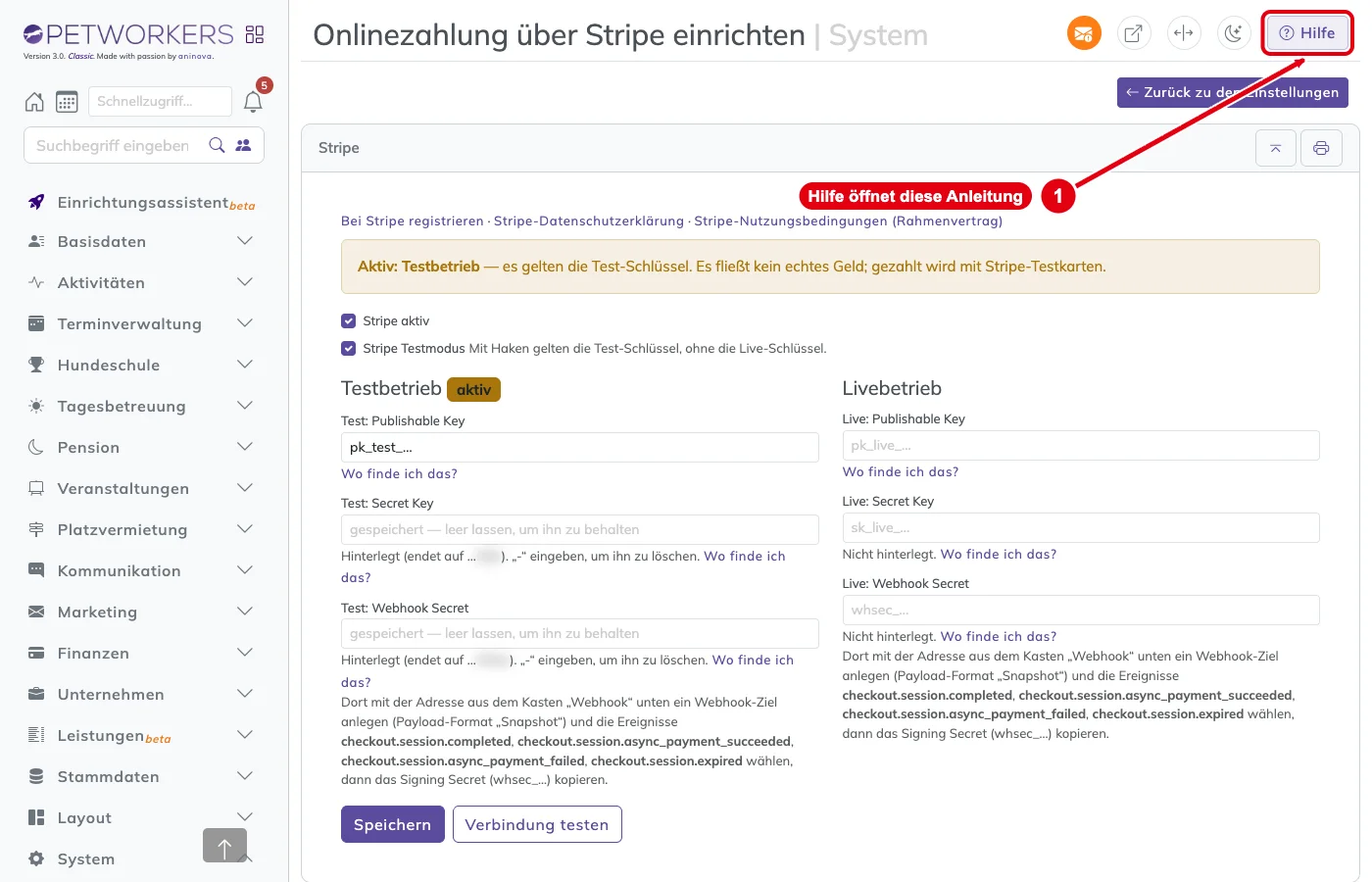Print the Stripe panel with the printer icon

tap(1321, 148)
